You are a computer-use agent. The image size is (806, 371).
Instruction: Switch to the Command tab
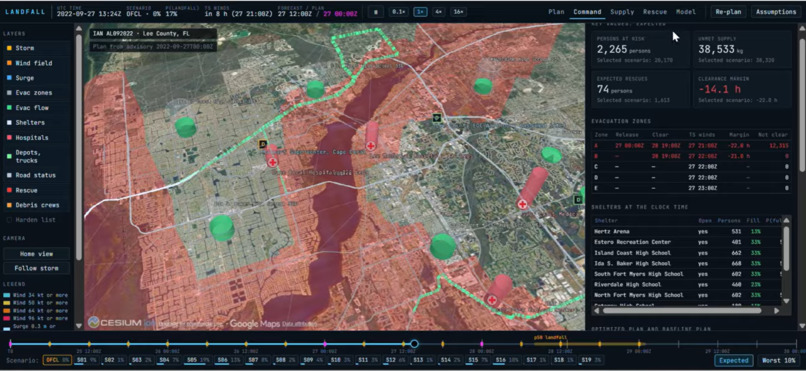pos(587,12)
